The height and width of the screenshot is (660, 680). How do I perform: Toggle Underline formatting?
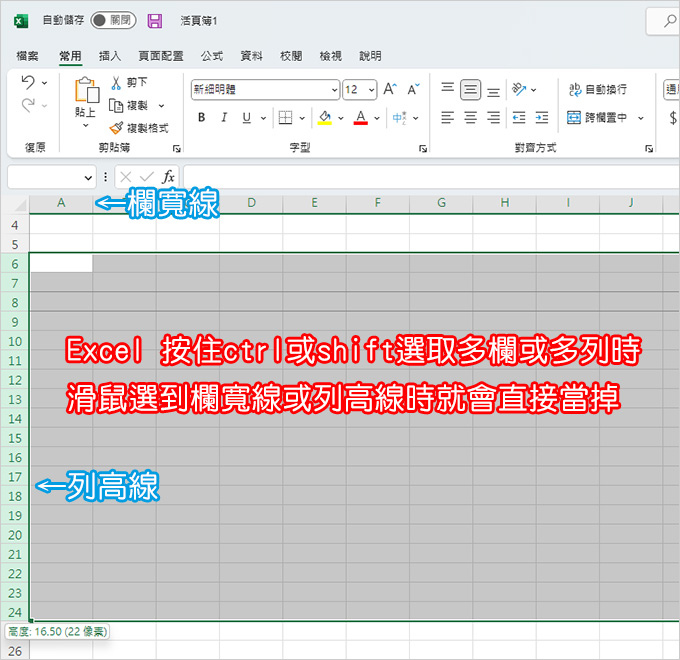coord(247,118)
